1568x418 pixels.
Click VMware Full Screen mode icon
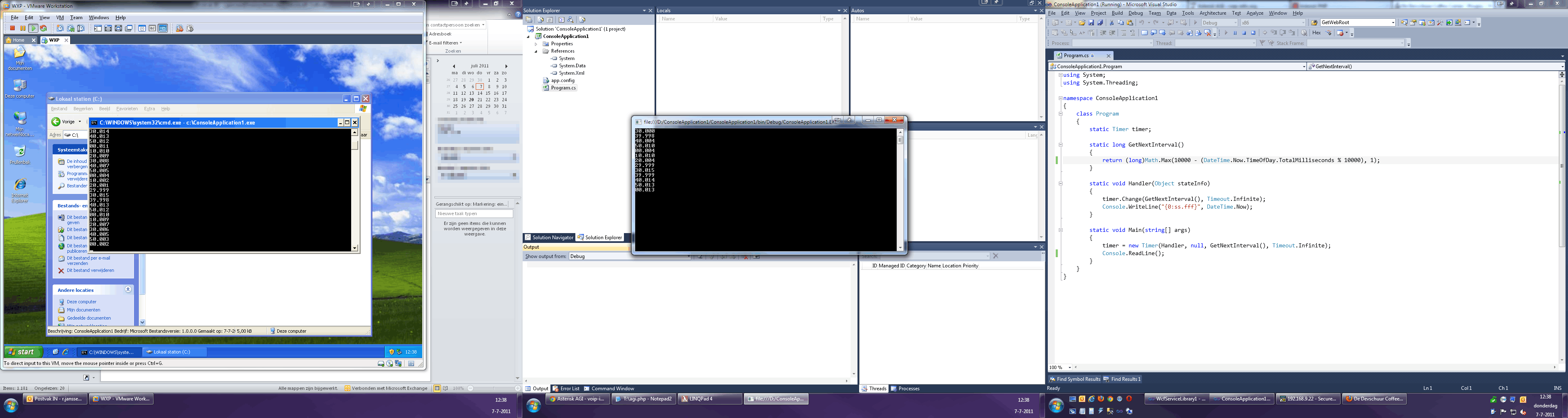click(119, 28)
